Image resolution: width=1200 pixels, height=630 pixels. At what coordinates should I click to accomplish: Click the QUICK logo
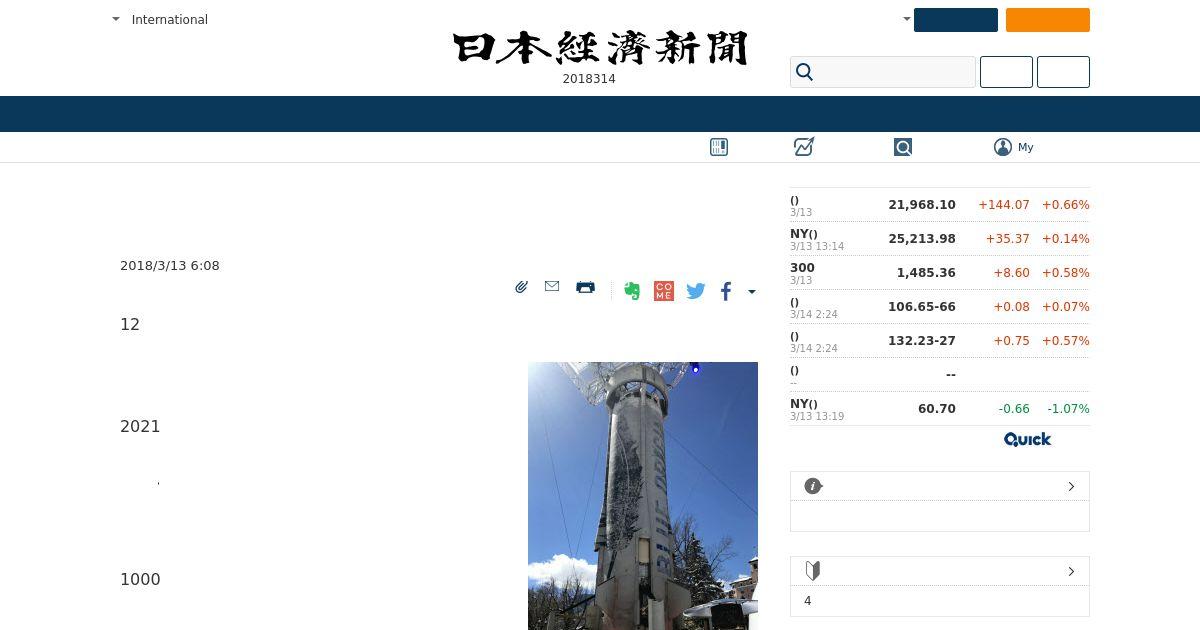point(1028,439)
